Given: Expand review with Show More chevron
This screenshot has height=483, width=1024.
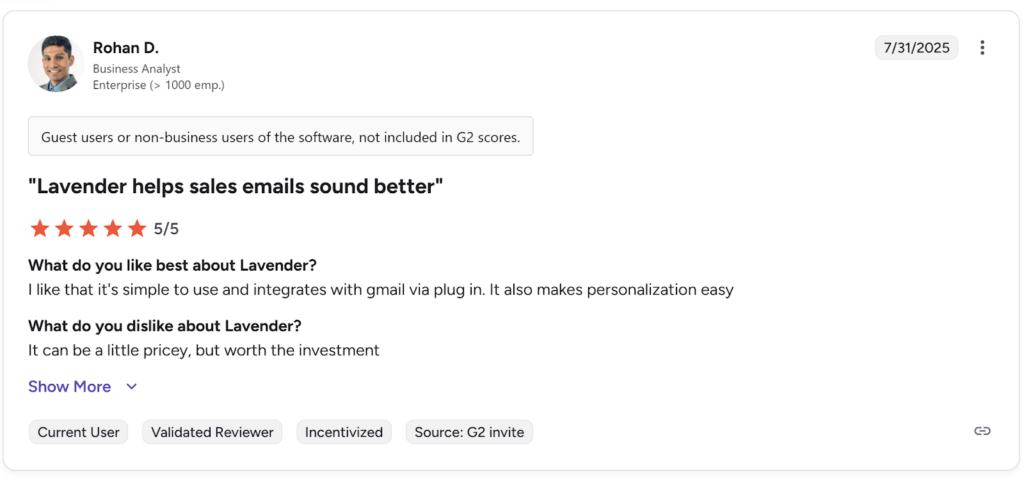Looking at the screenshot, I should pyautogui.click(x=131, y=387).
